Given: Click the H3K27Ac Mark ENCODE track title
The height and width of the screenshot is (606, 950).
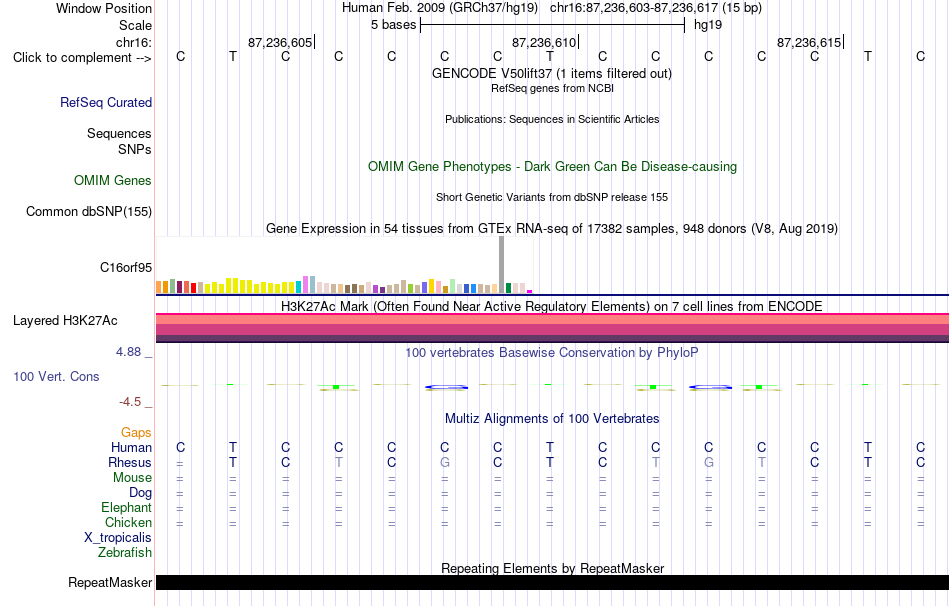Looking at the screenshot, I should coord(551,306).
